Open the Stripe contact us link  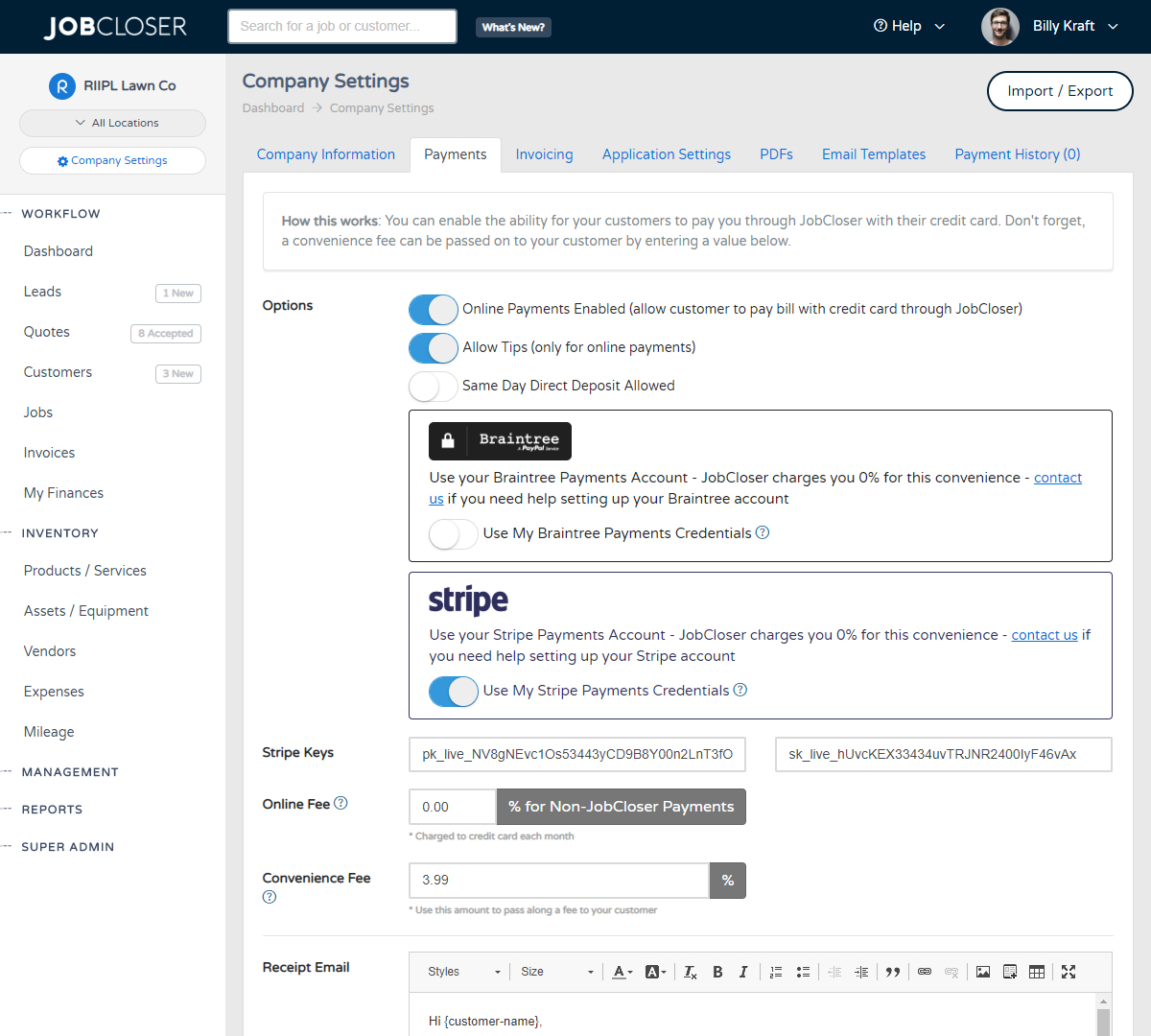click(1044, 634)
